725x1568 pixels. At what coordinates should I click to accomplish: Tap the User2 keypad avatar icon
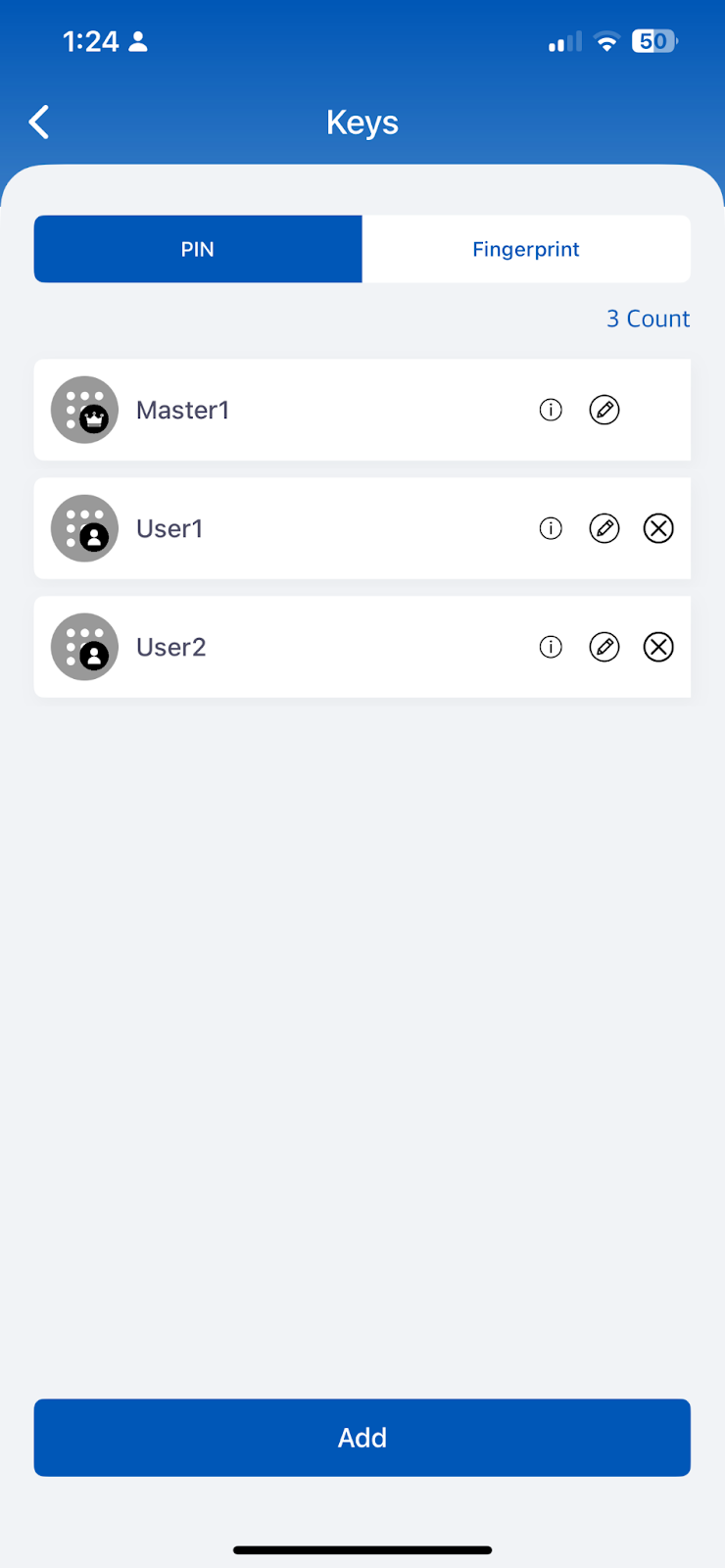coord(84,647)
